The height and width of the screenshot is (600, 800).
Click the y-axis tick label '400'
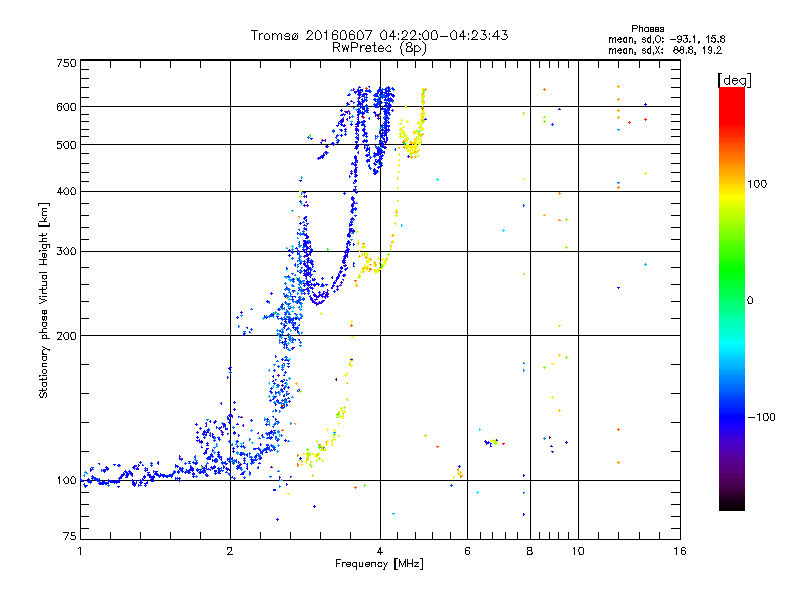tap(67, 191)
